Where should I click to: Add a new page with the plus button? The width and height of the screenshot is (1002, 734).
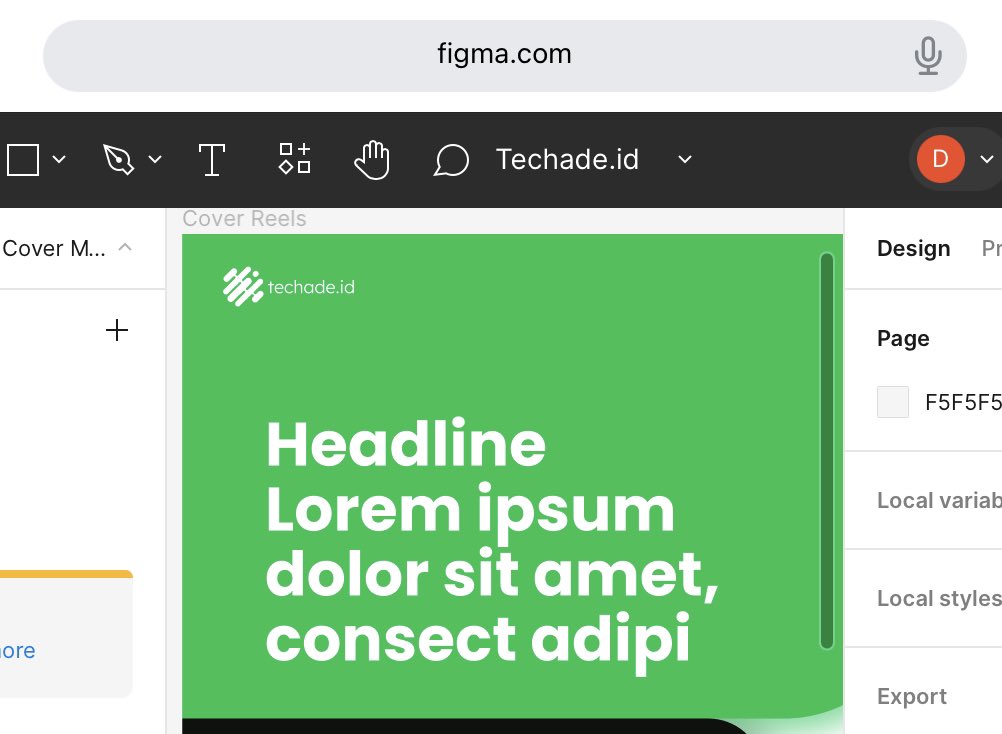tap(116, 330)
